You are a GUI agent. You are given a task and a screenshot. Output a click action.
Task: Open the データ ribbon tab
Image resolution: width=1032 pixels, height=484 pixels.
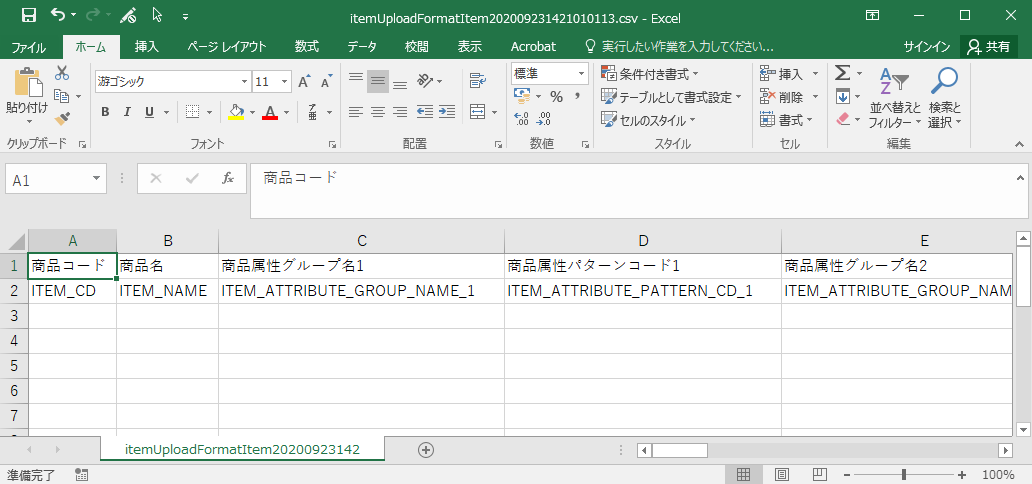pyautogui.click(x=362, y=47)
